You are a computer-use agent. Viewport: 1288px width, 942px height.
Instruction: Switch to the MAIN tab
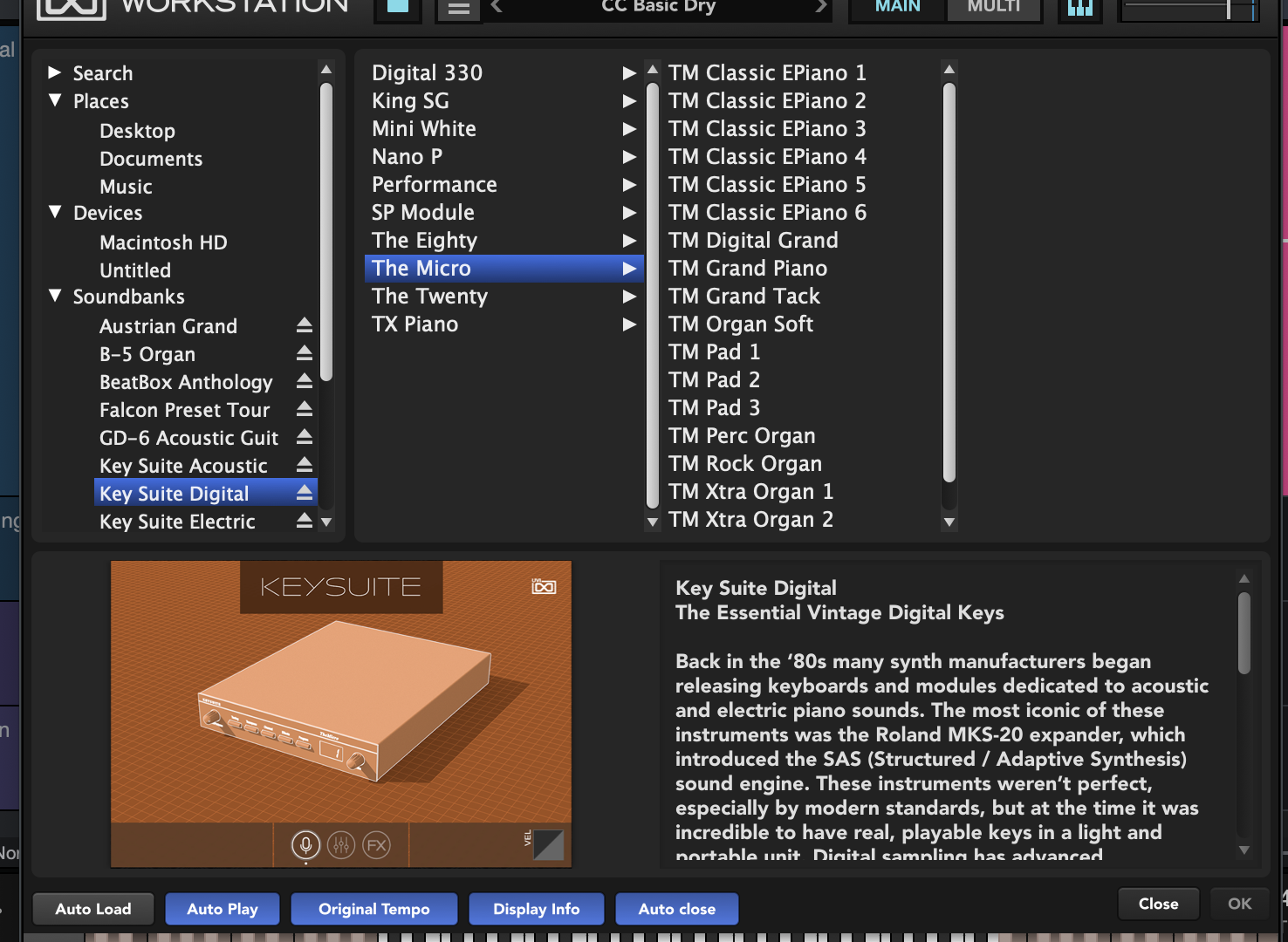tap(897, 9)
